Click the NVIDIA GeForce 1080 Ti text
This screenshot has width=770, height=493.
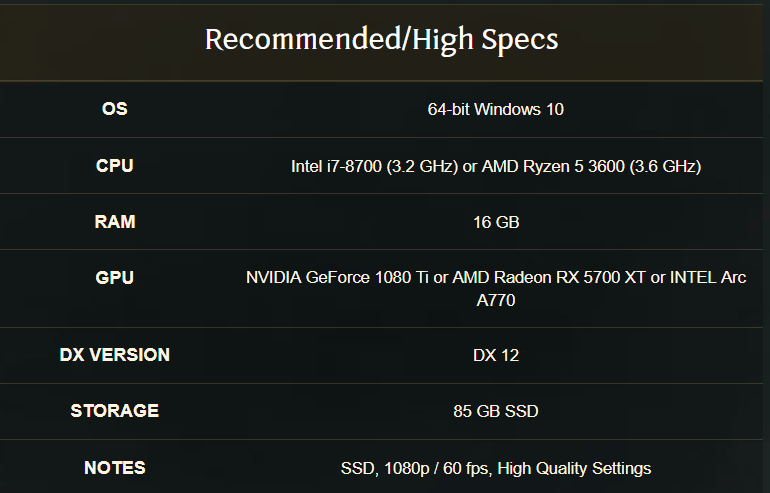337,277
